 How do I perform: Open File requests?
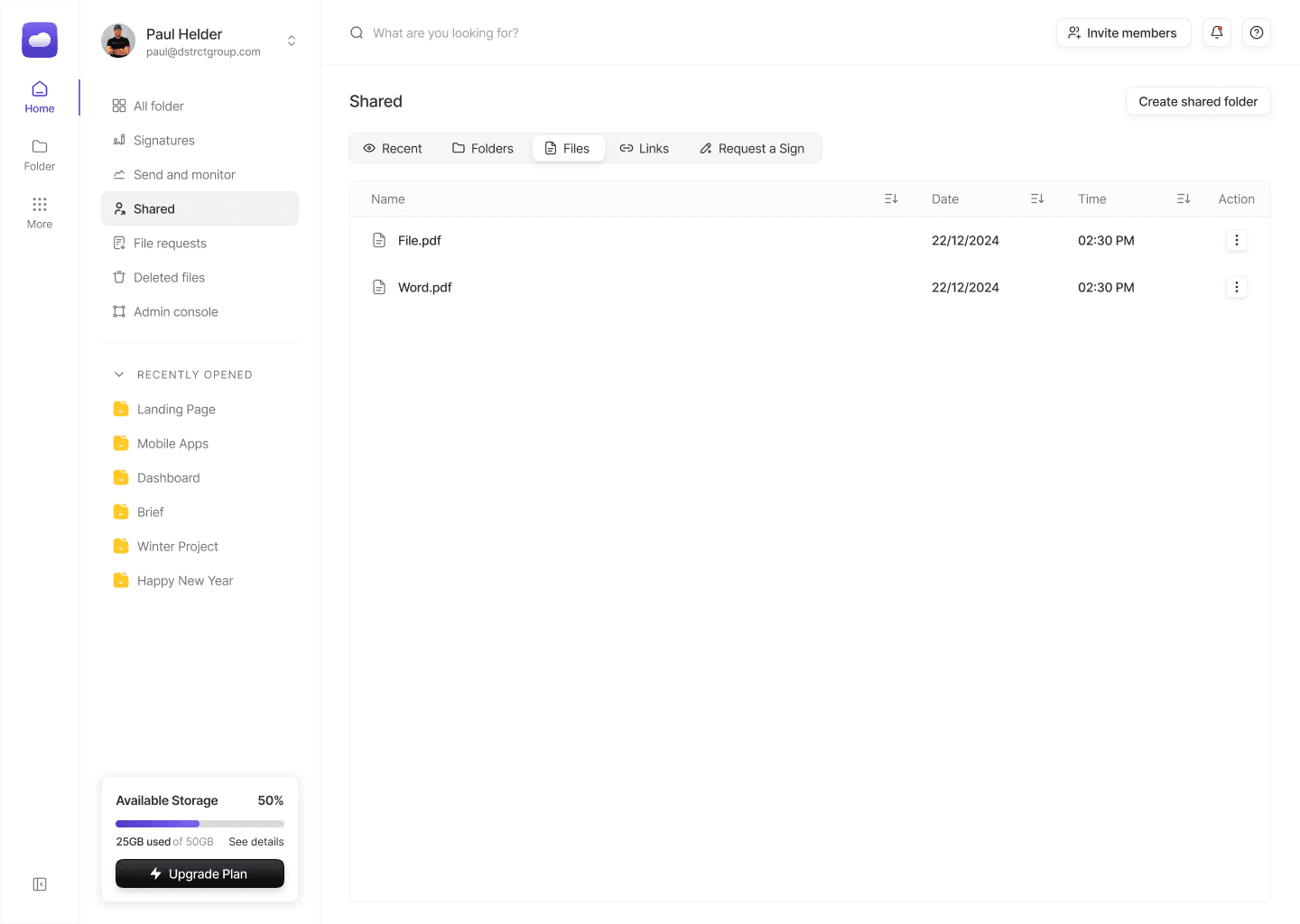pyautogui.click(x=200, y=243)
